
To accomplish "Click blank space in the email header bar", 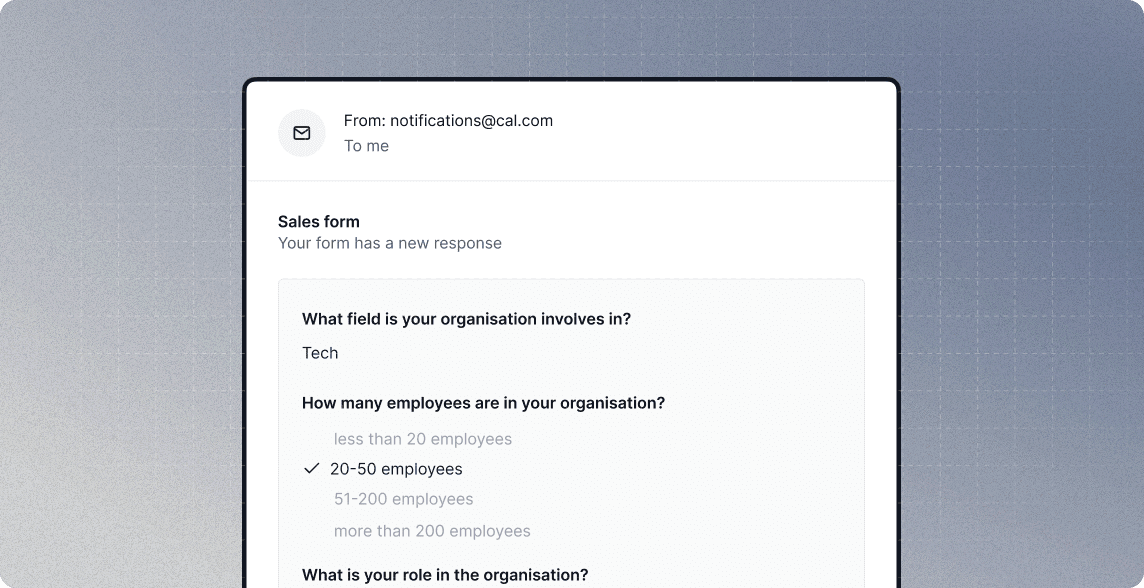I will tap(722, 131).
